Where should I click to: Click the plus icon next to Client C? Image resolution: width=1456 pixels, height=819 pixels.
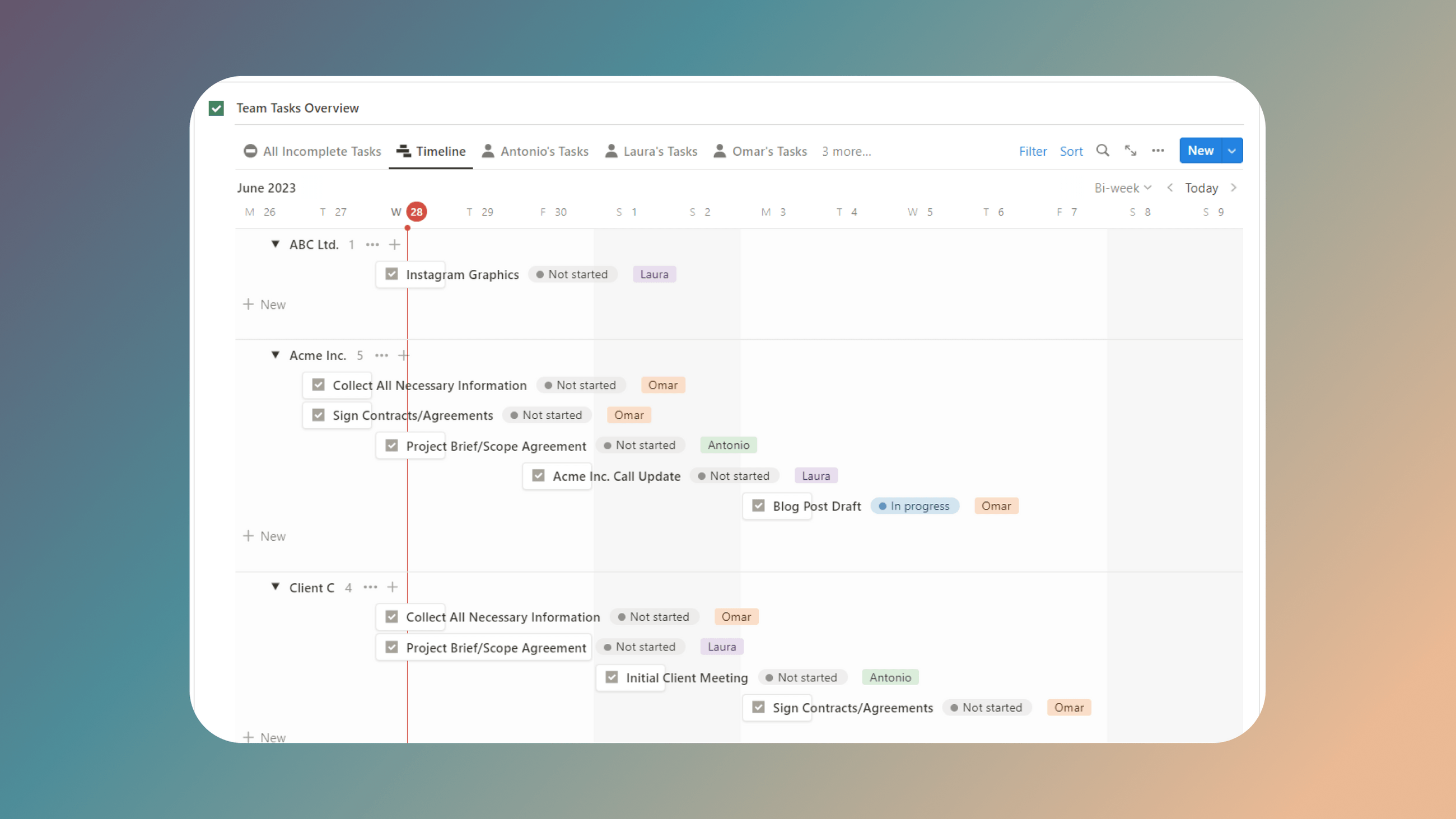point(393,587)
